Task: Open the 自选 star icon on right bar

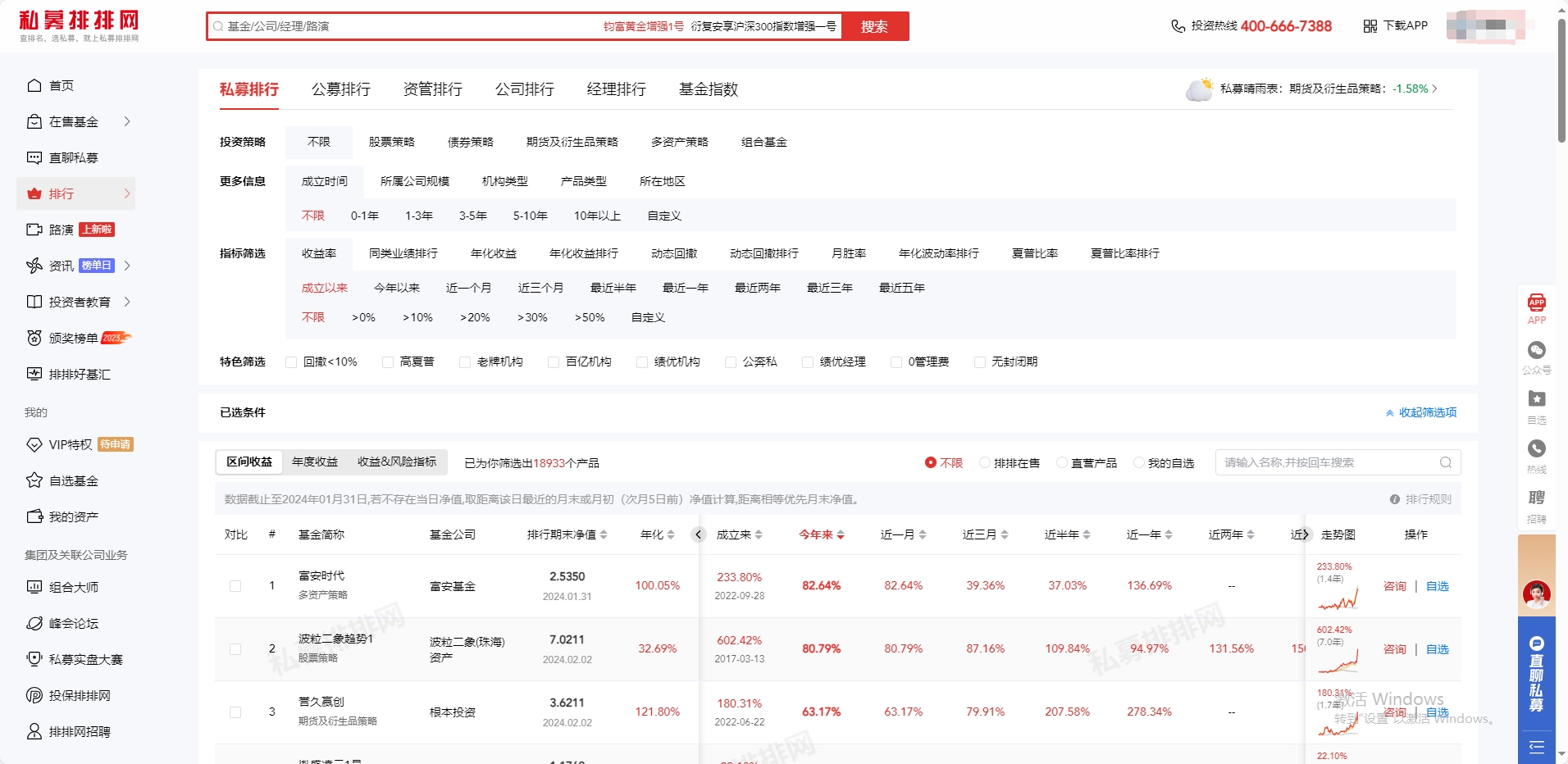Action: [1537, 399]
